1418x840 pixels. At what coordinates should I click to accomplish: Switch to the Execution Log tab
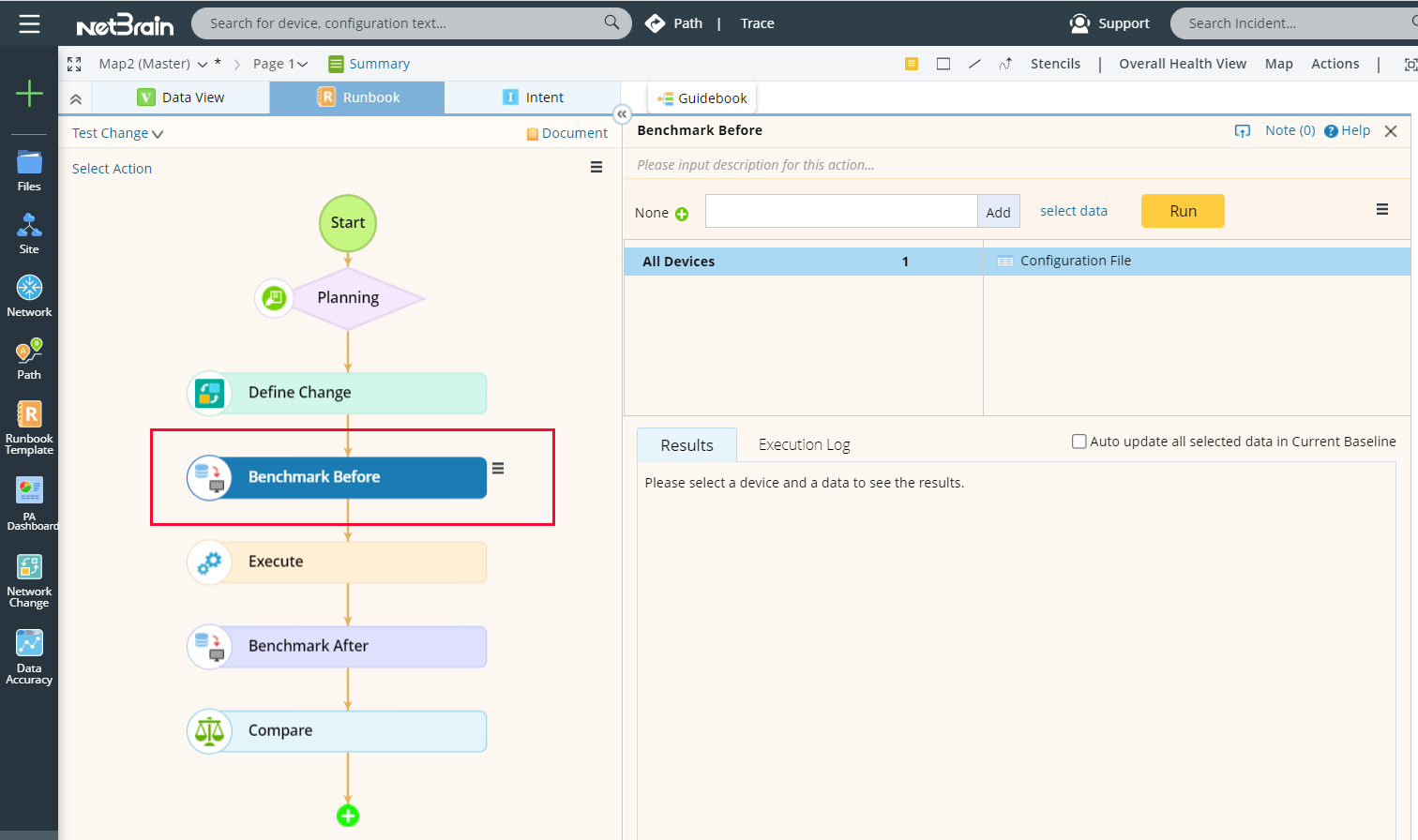[803, 443]
